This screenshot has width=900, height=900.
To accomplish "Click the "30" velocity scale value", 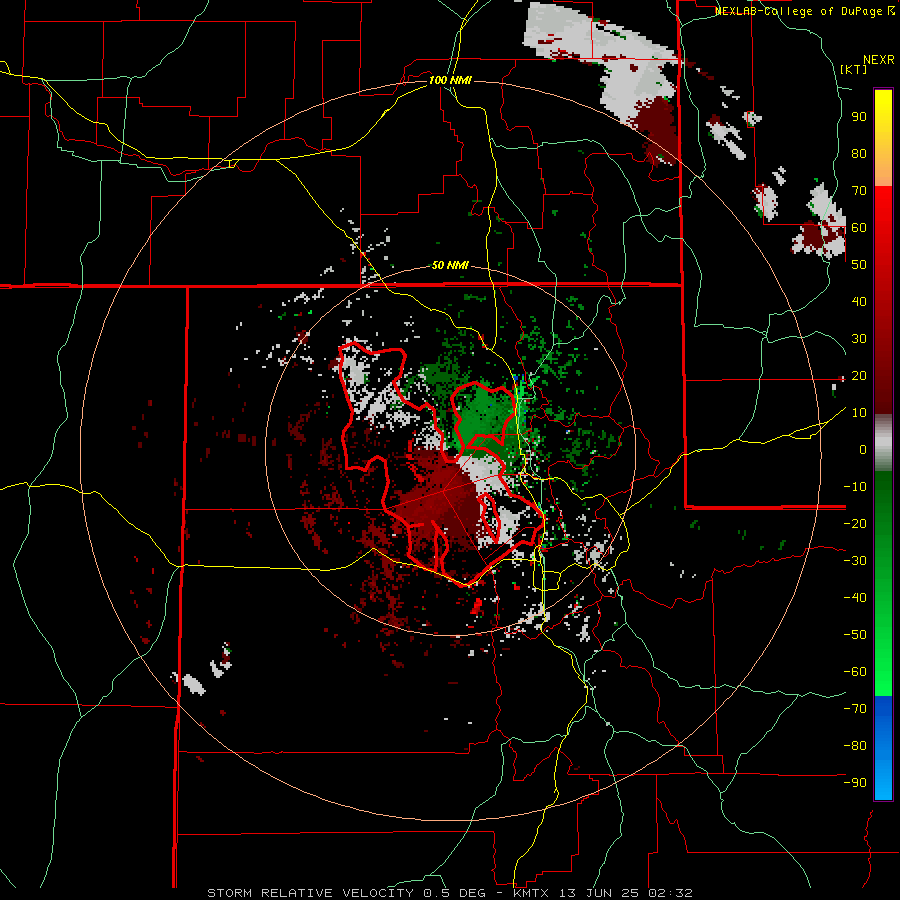I will (x=859, y=339).
